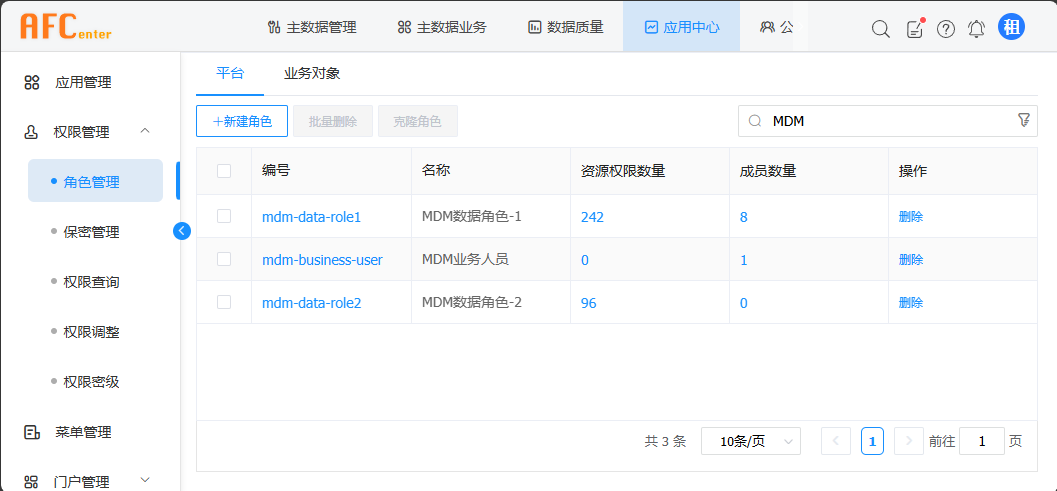Click the 菜单管理 sidebar icon

(x=32, y=432)
